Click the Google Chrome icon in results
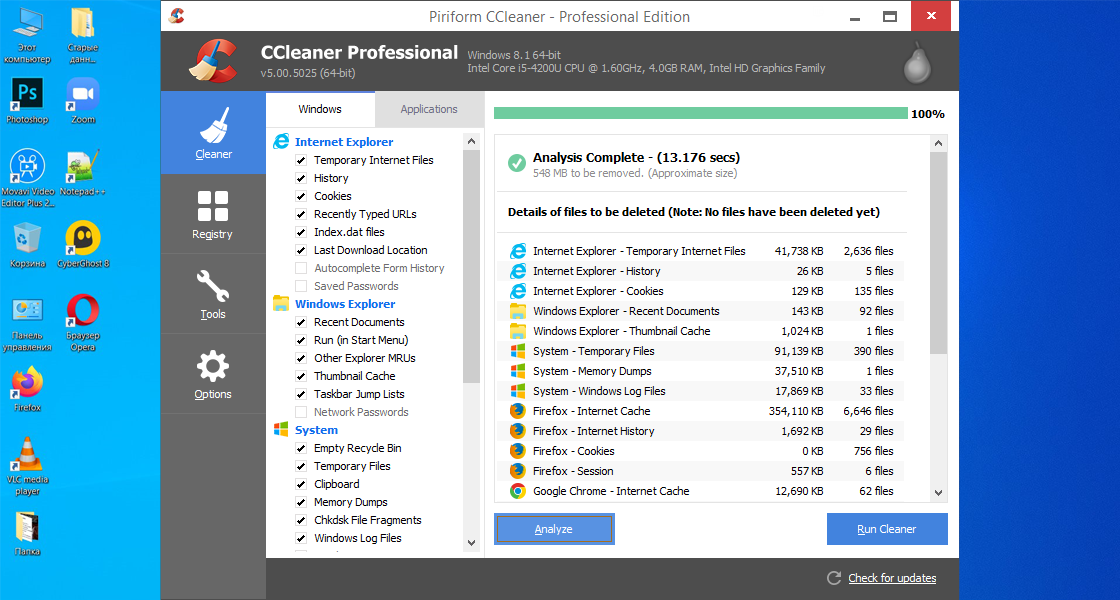This screenshot has width=1120, height=600. 519,491
